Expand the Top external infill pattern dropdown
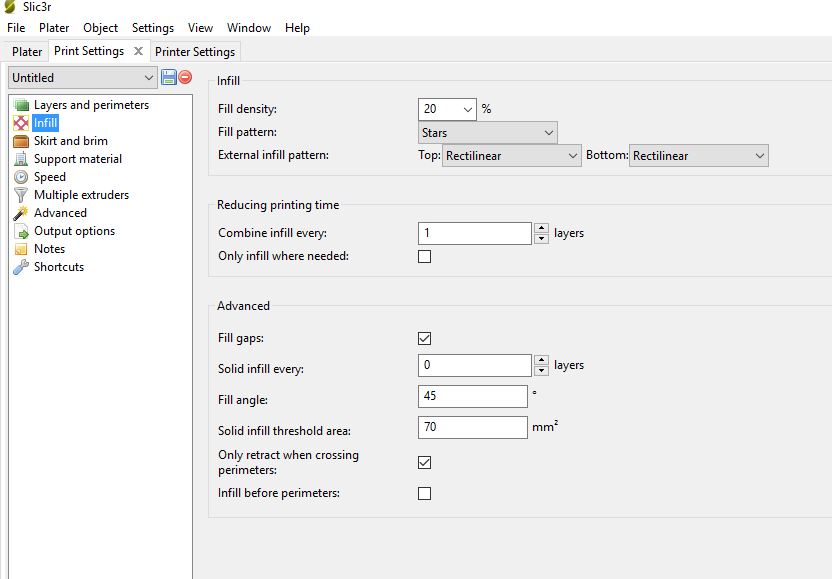This screenshot has height=579, width=832. click(511, 156)
